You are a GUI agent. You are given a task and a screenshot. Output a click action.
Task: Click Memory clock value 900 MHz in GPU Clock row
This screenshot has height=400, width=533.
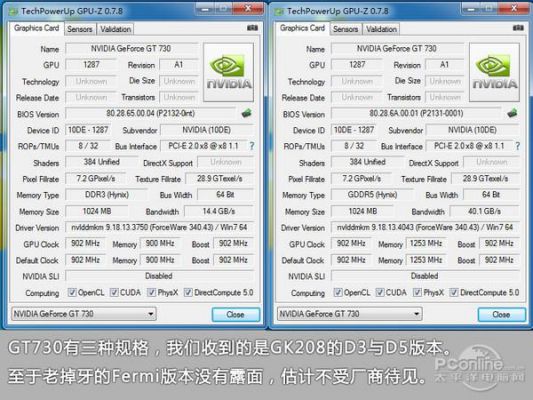[160, 243]
